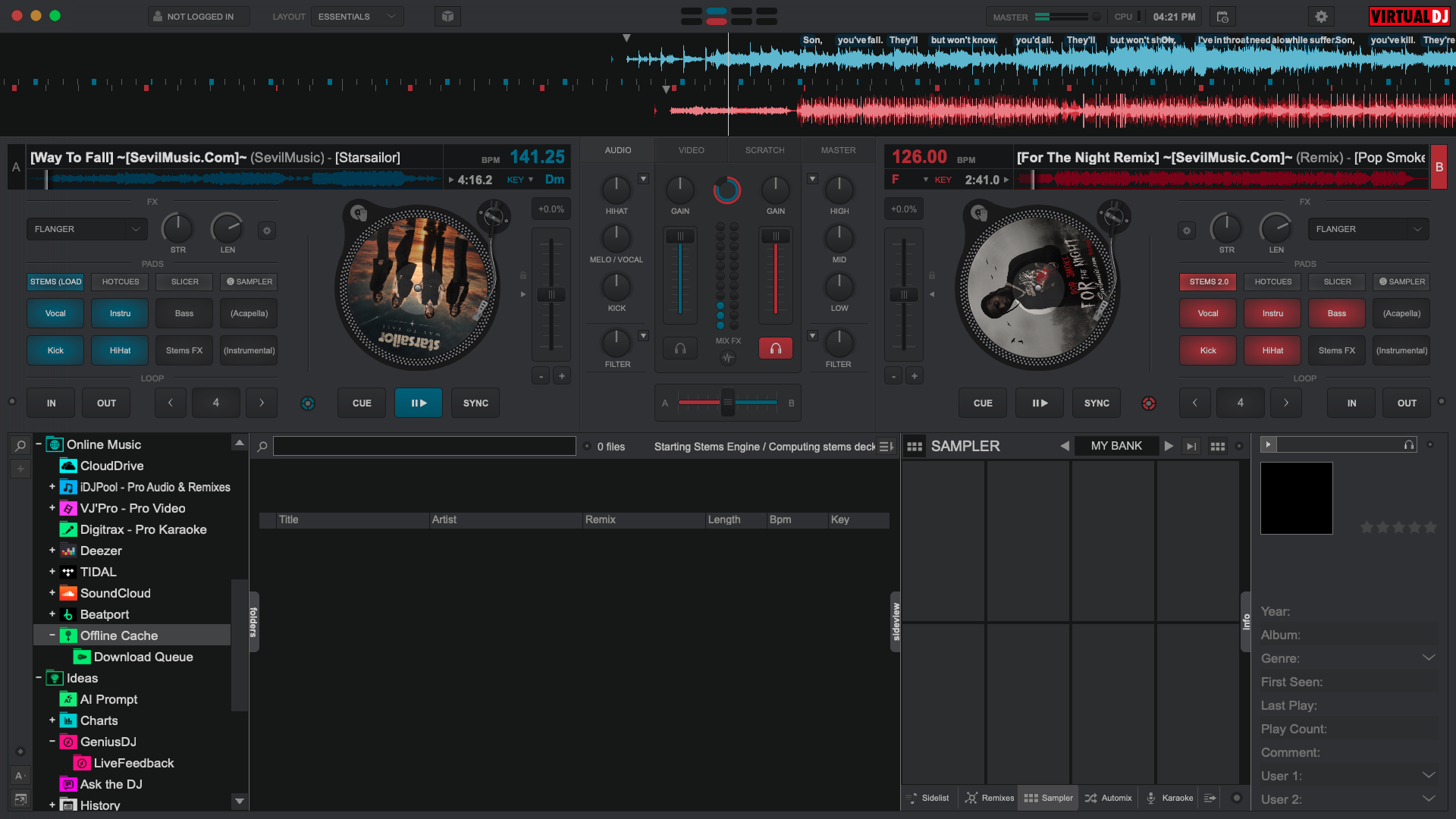This screenshot has width=1456, height=819.
Task: Switch to the SCRATCH mixer tab
Action: [764, 150]
